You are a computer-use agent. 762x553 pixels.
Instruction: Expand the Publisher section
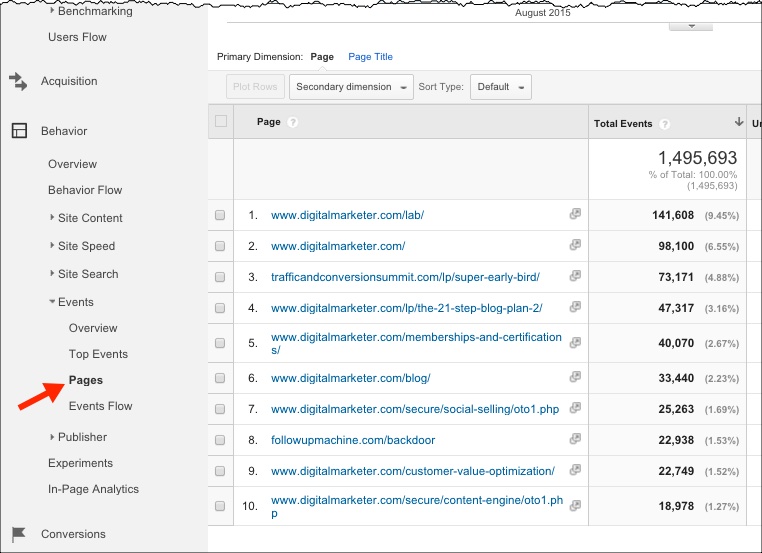(52, 437)
